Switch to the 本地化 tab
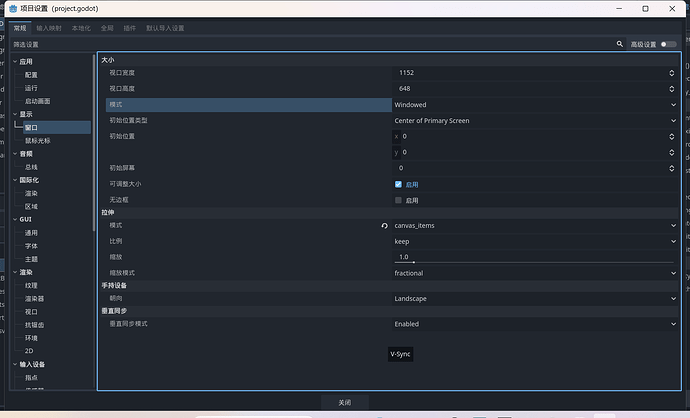 point(81,28)
